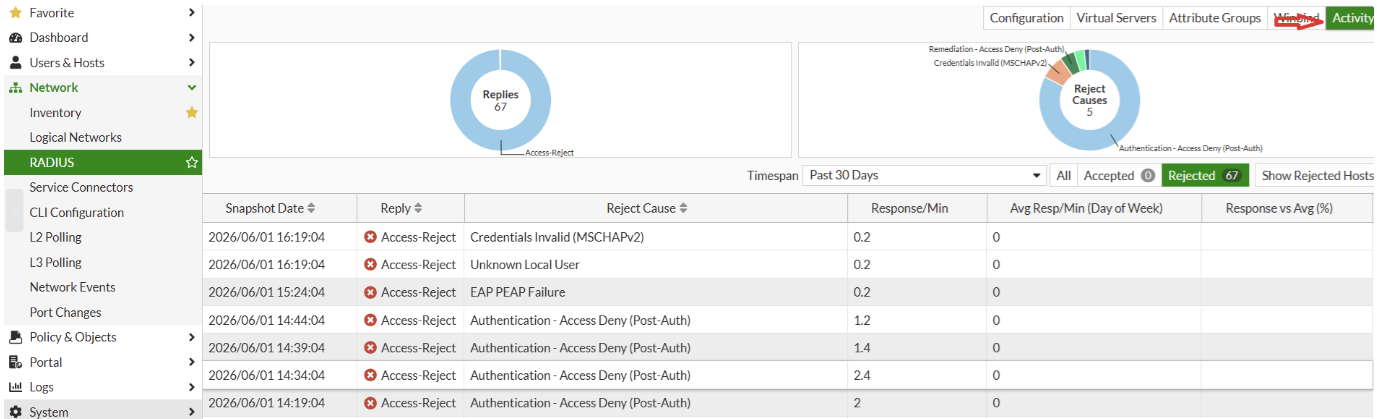Collapse the Network section chevron

[x=192, y=88]
